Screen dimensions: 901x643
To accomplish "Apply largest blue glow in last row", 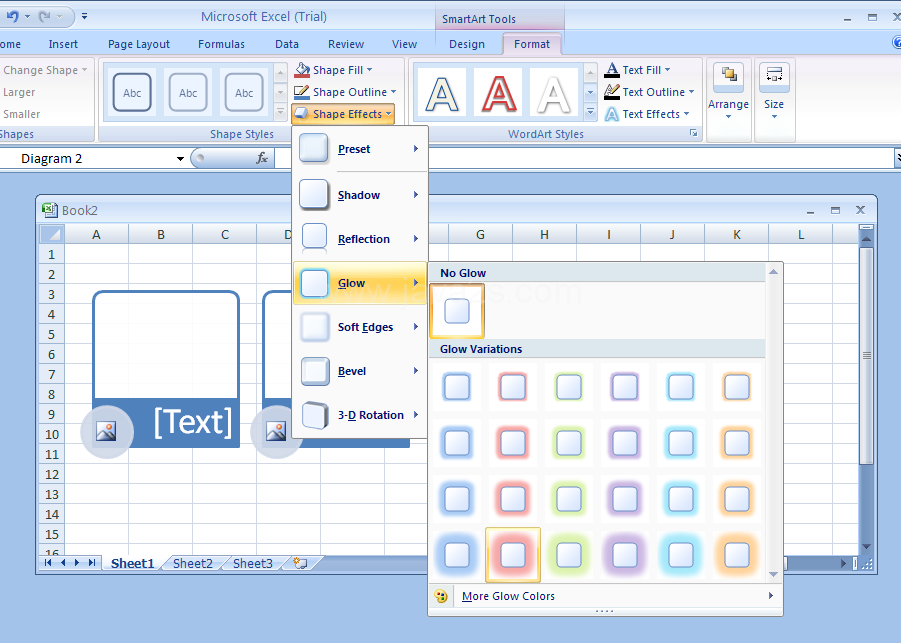I will tap(457, 555).
